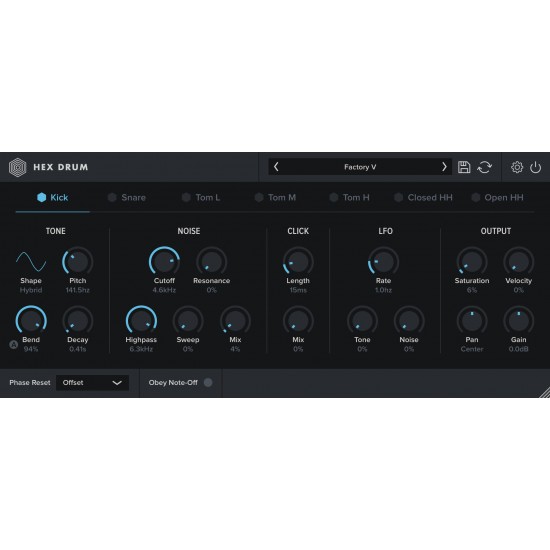Switch to the Tom M tab
550x550 pixels.
pos(275,197)
